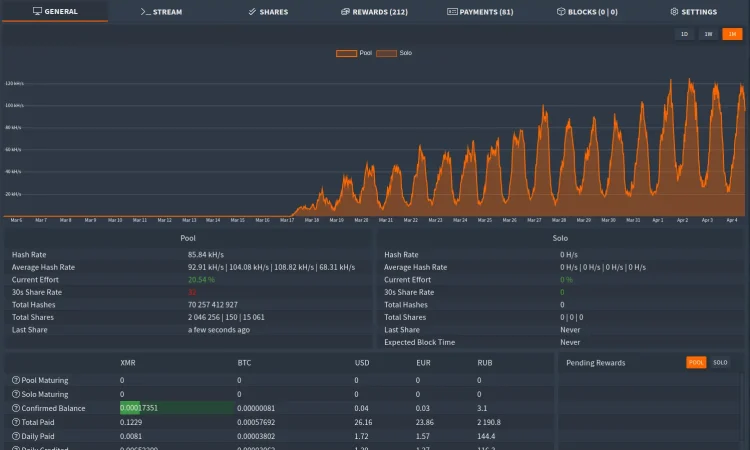Click the BTC column header
The image size is (750, 450).
(244, 362)
